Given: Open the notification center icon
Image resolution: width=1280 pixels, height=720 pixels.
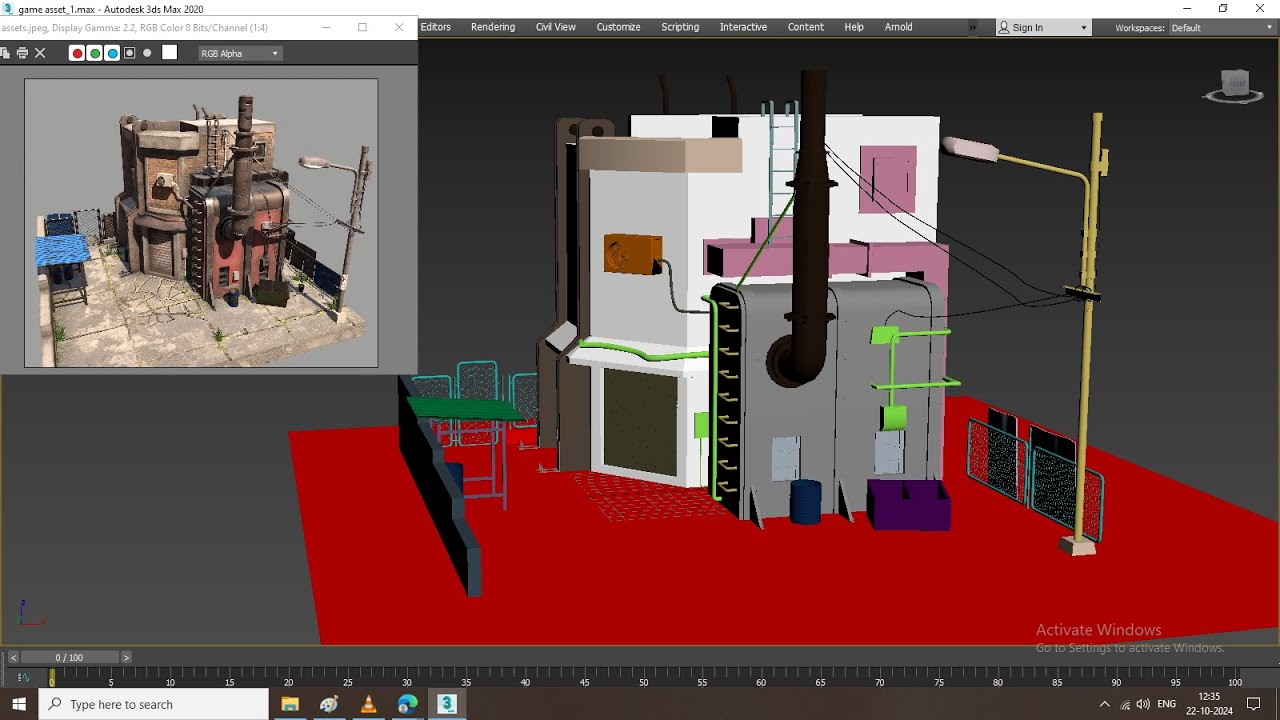Looking at the screenshot, I should (1254, 704).
